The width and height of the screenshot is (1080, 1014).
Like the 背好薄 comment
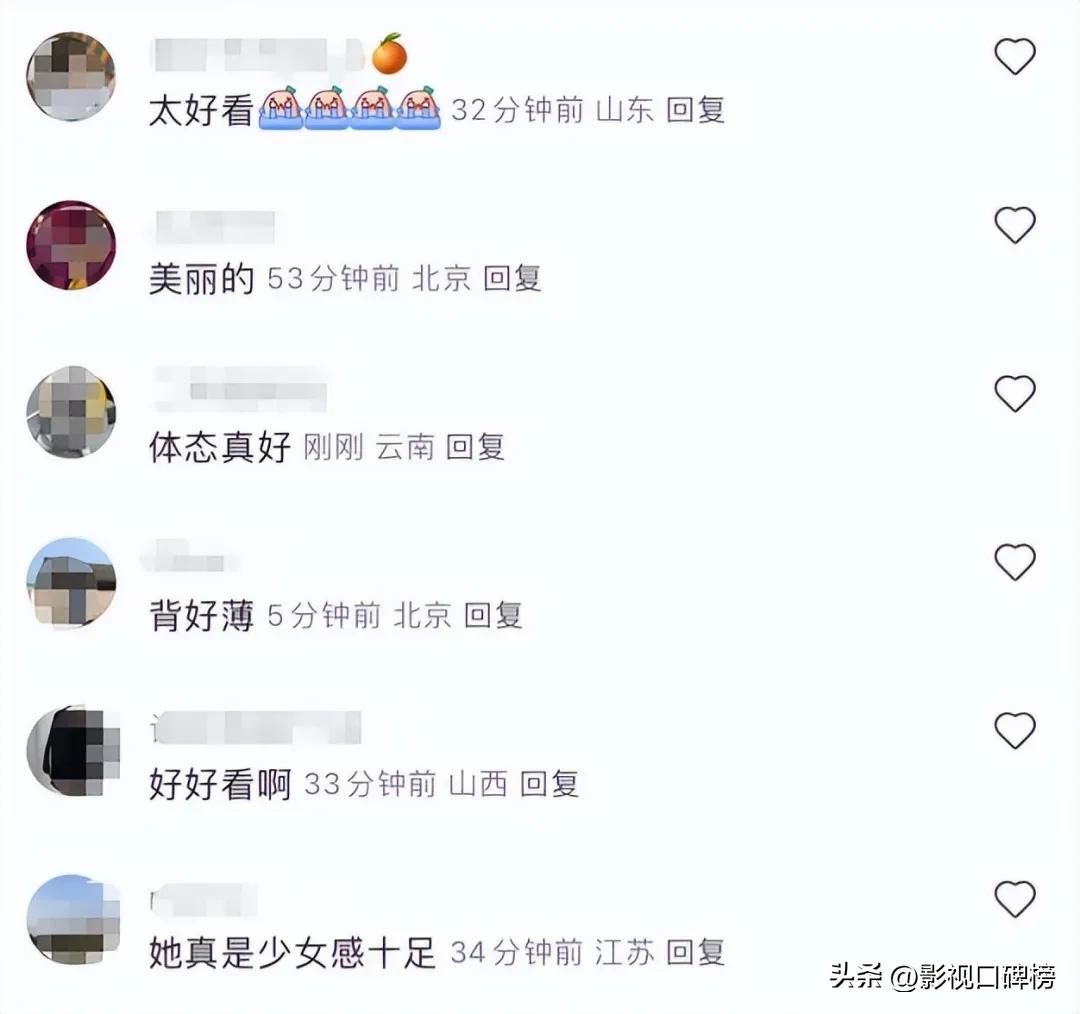pyautogui.click(x=1015, y=562)
